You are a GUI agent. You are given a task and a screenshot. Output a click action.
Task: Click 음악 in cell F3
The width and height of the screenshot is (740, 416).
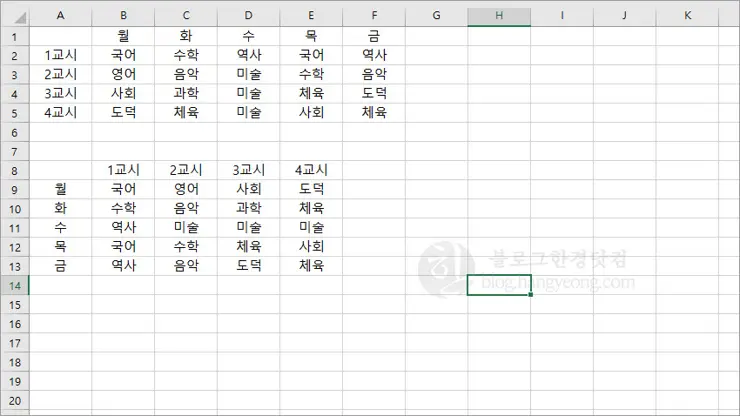pos(374,74)
